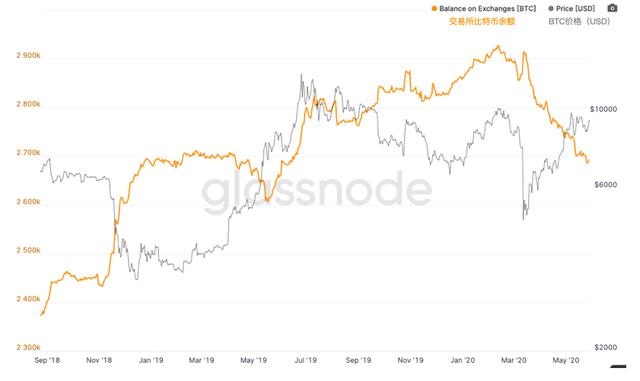
Task: Click the $2000 right axis label
Action: click(x=606, y=348)
